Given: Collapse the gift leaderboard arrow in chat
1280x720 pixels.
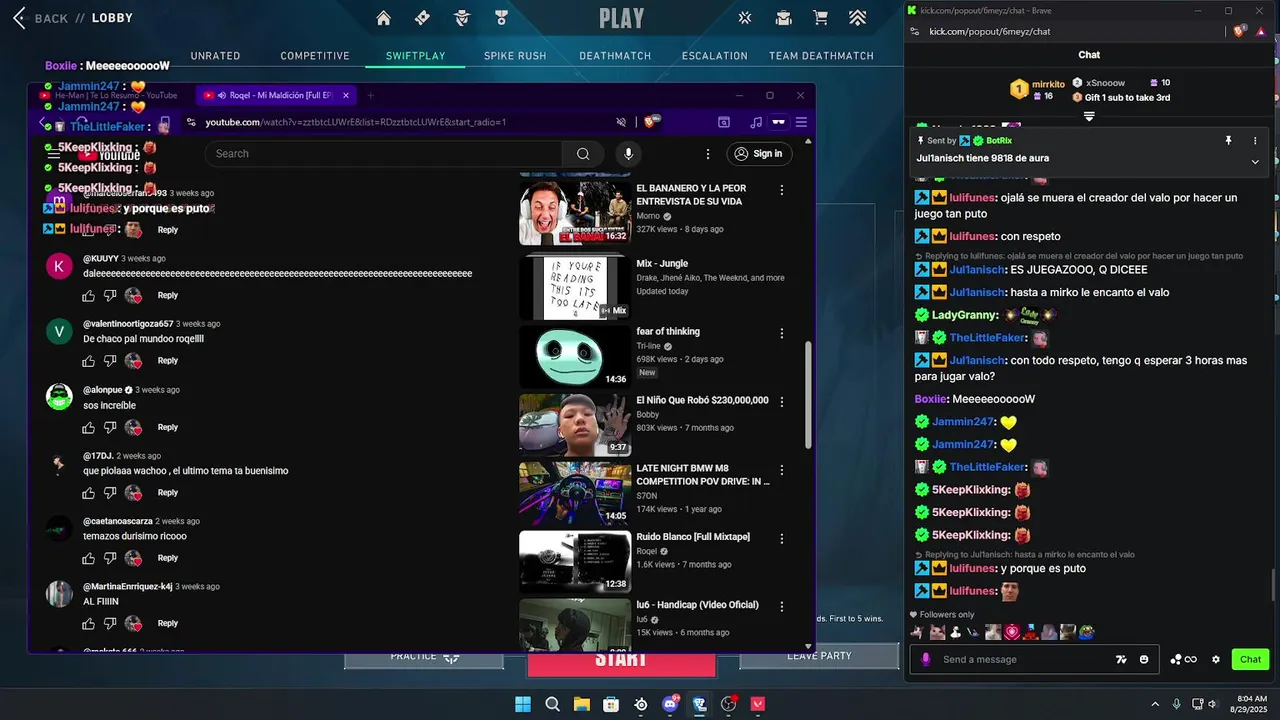Looking at the screenshot, I should pos(1089,116).
